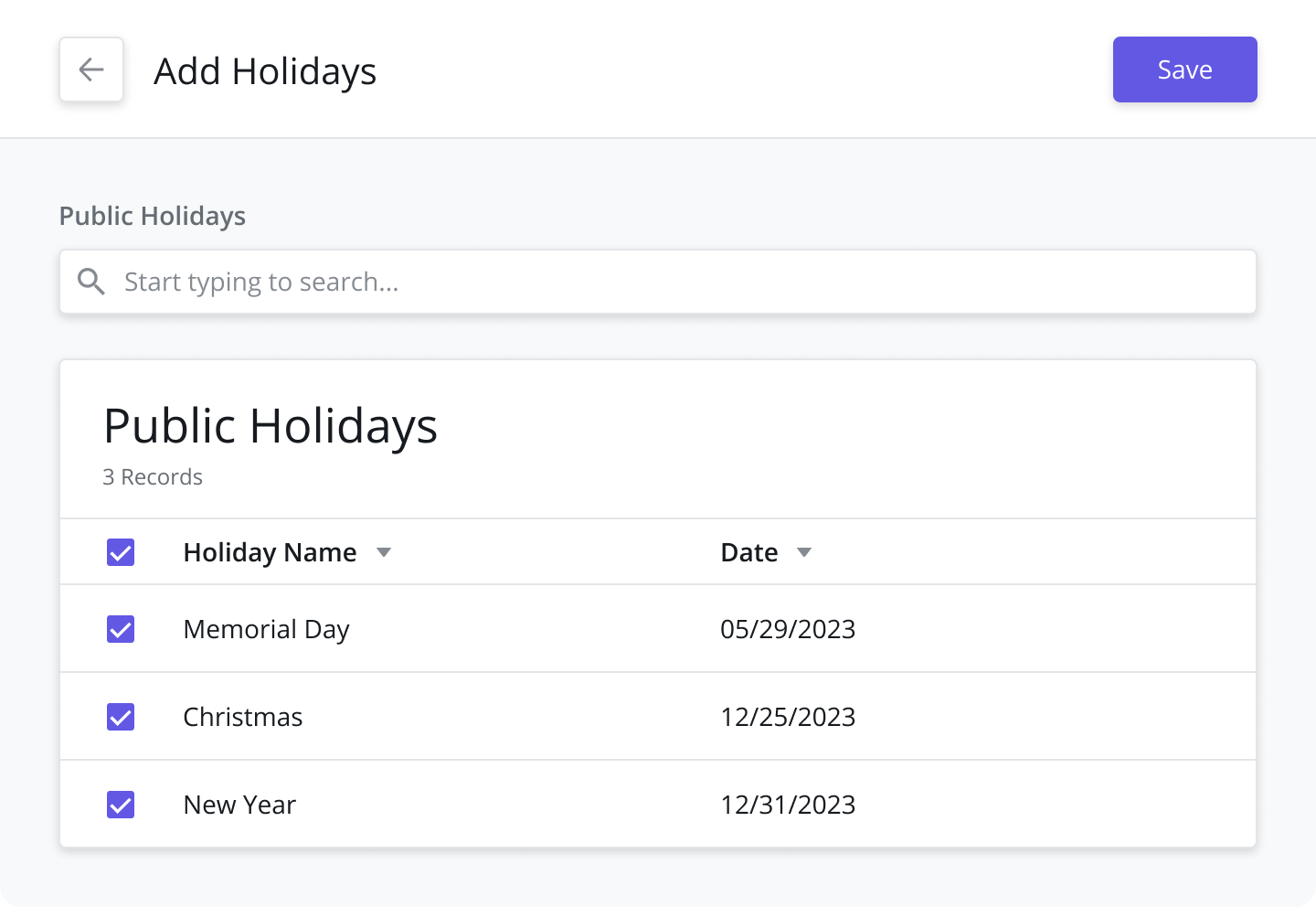The height and width of the screenshot is (907, 1316).
Task: Click the 12/25/2023 date cell
Action: coord(788,717)
